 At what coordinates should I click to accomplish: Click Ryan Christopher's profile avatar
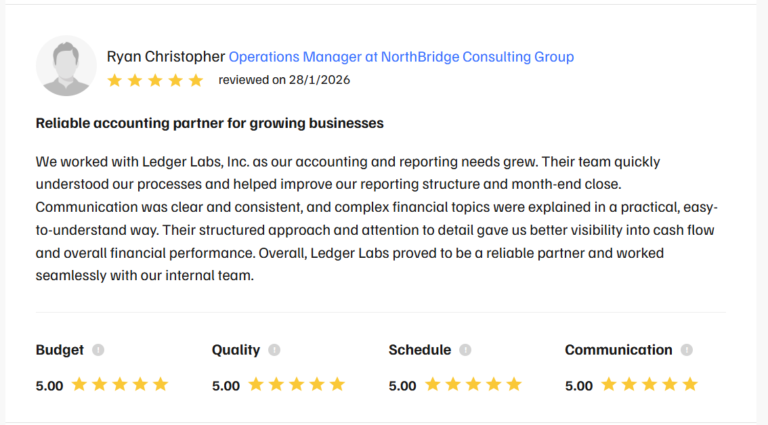coord(66,66)
